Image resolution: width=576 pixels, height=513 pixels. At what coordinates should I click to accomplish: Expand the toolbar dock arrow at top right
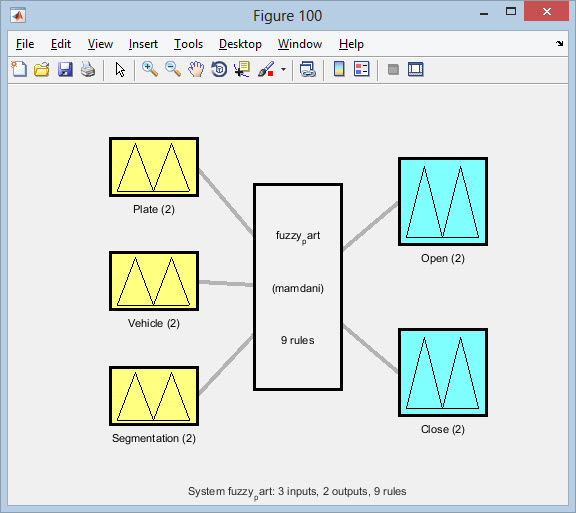pyautogui.click(x=559, y=43)
